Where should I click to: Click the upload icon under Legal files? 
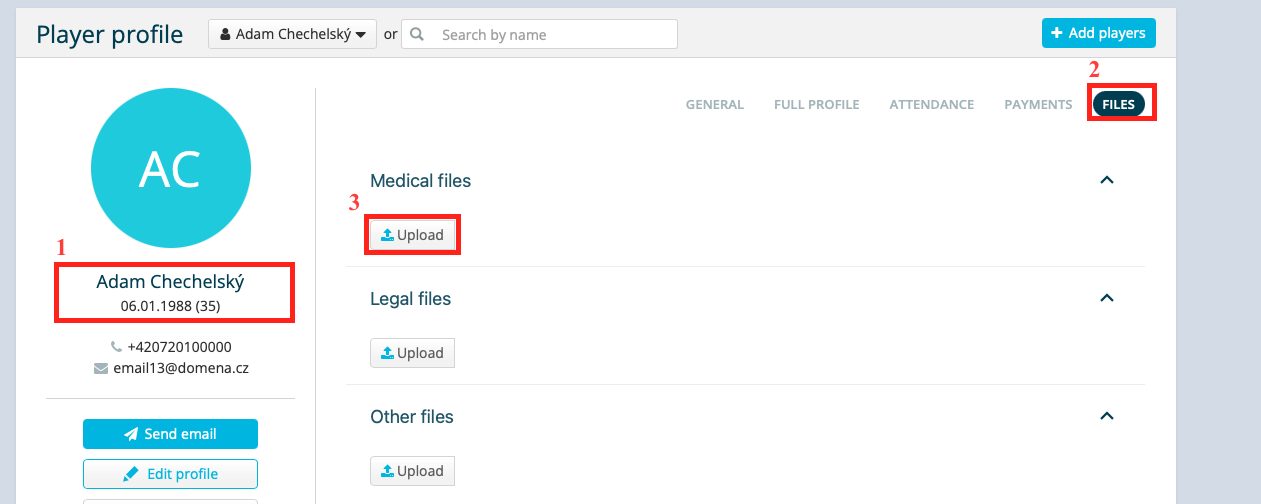(x=387, y=353)
